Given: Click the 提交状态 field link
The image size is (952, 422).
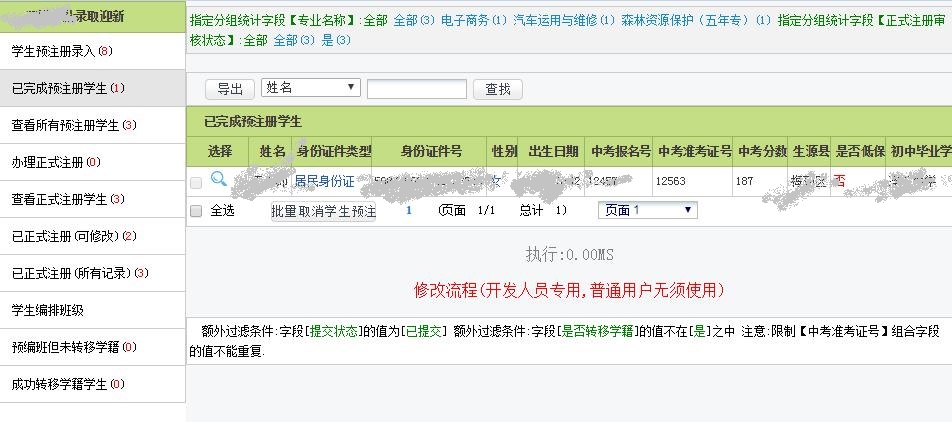Looking at the screenshot, I should 333,332.
